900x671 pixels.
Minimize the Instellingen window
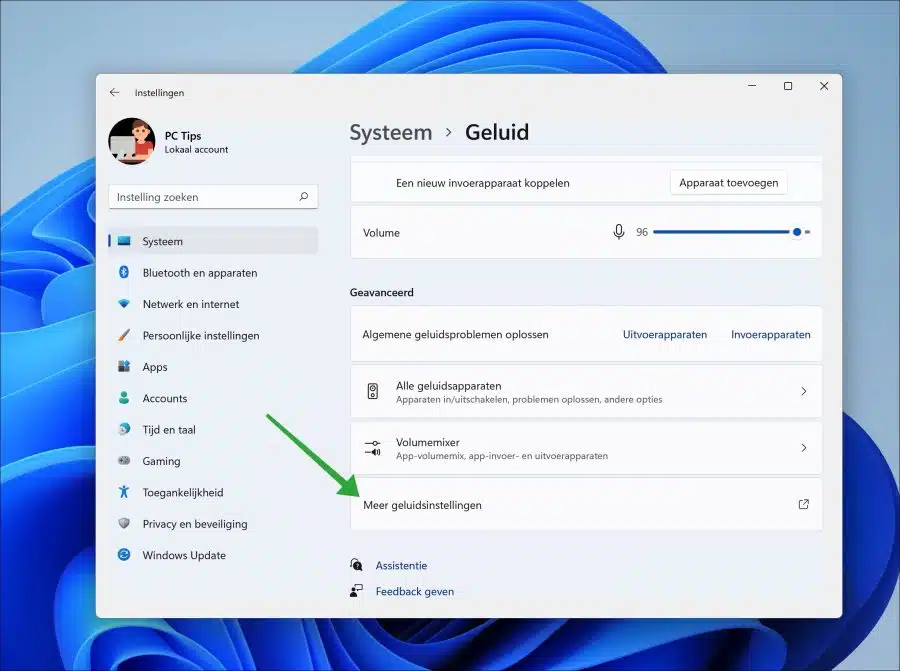click(752, 86)
